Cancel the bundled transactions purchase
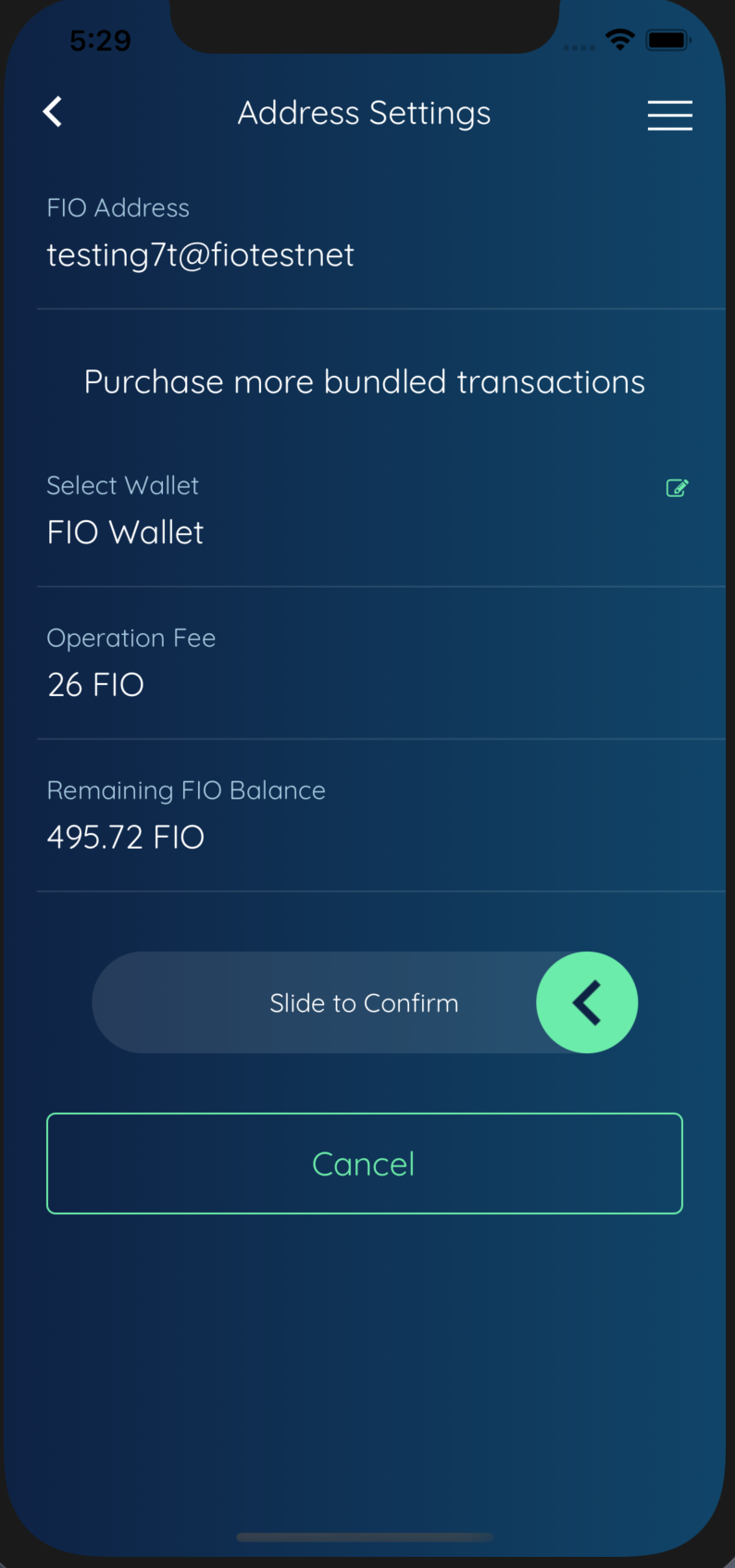 pyautogui.click(x=364, y=1164)
